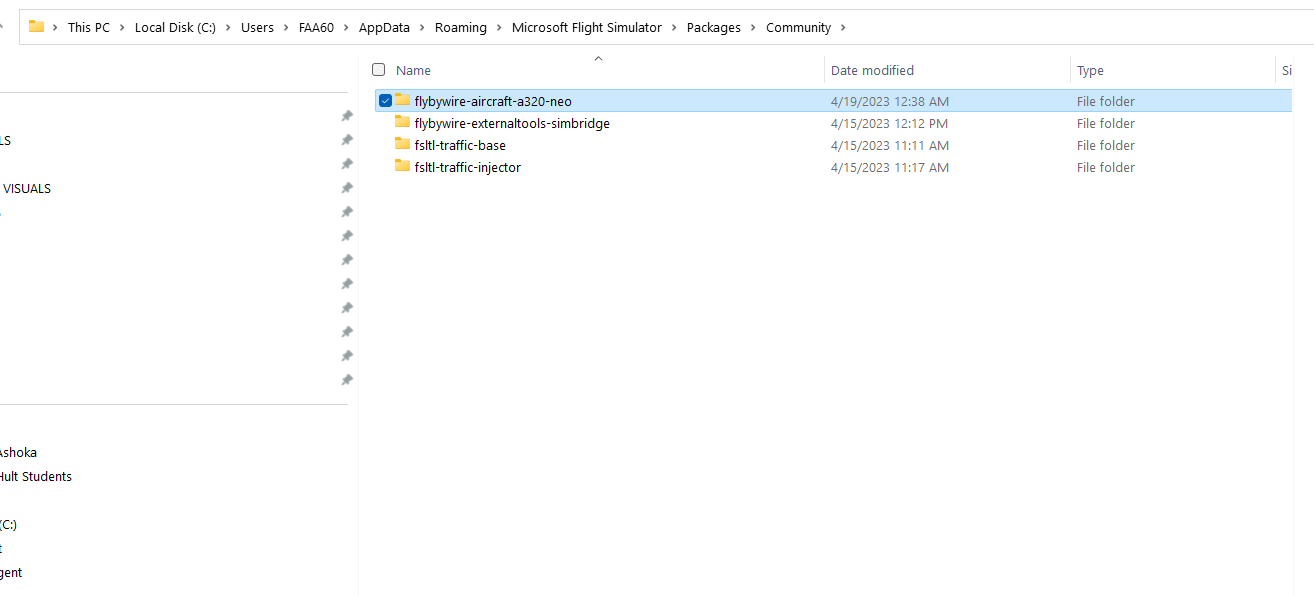Select the fsltl-traffic-injector folder name

[468, 167]
